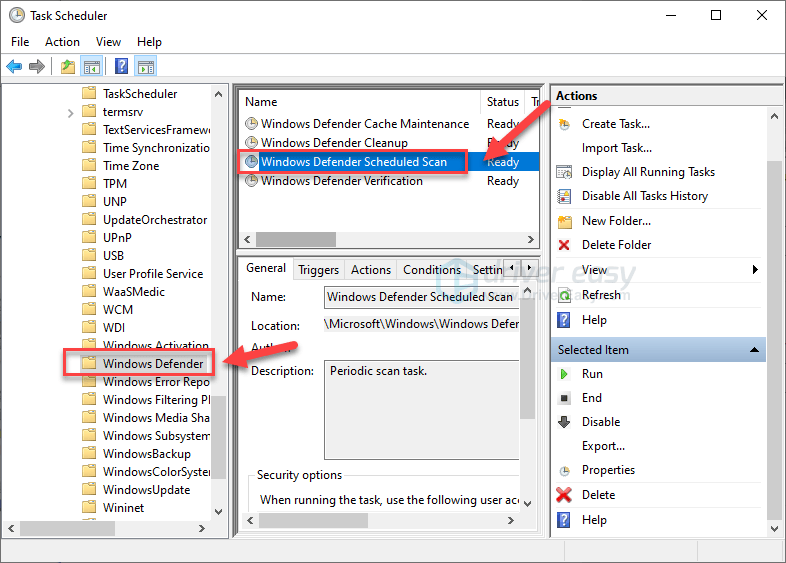This screenshot has height=563, width=786.
Task: Run the selected task with green arrow
Action: (x=592, y=374)
